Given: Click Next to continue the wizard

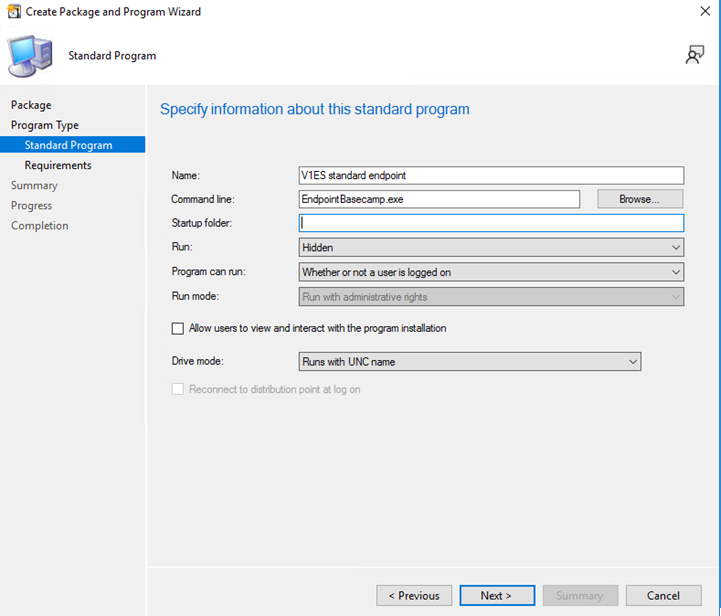Looking at the screenshot, I should point(497,596).
